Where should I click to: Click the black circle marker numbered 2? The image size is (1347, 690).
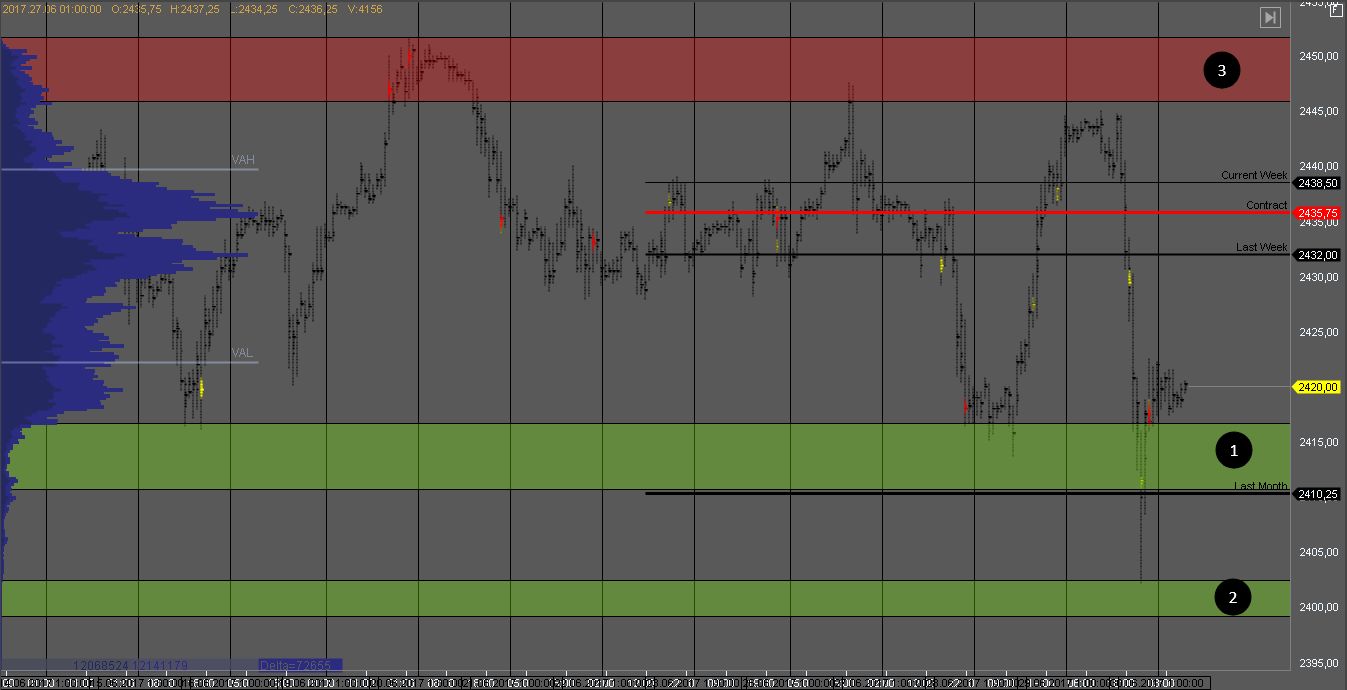click(x=1232, y=597)
